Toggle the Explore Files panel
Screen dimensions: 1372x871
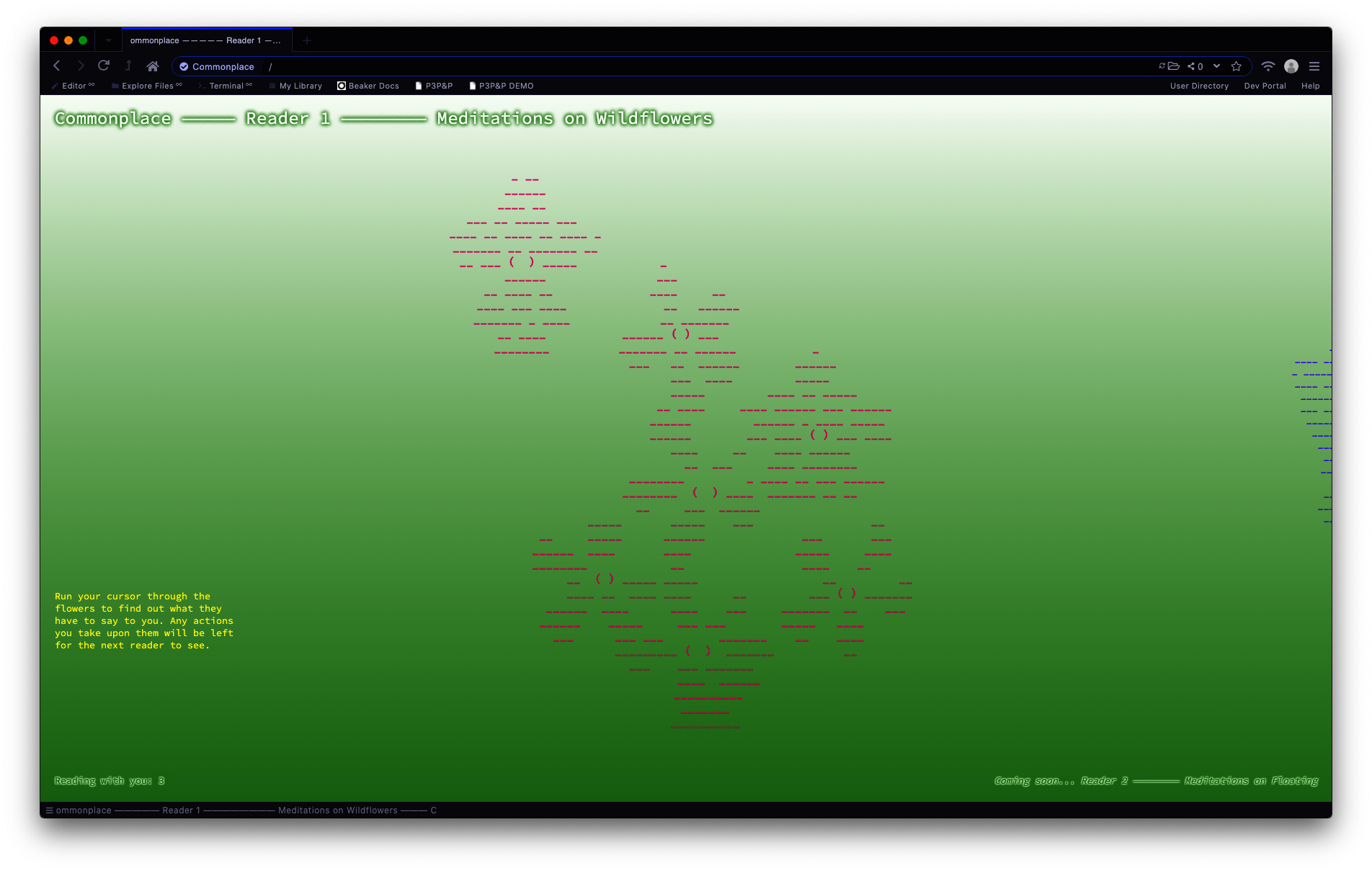tap(147, 86)
